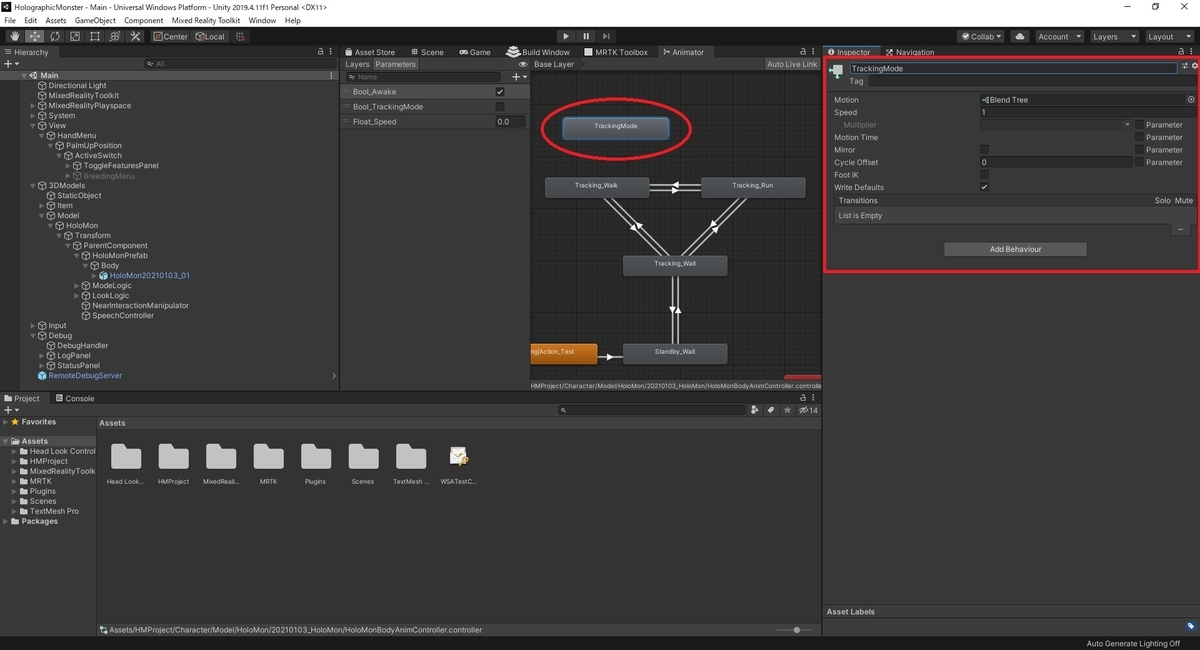
Task: Edit Float_Speed value field
Action: (x=510, y=122)
